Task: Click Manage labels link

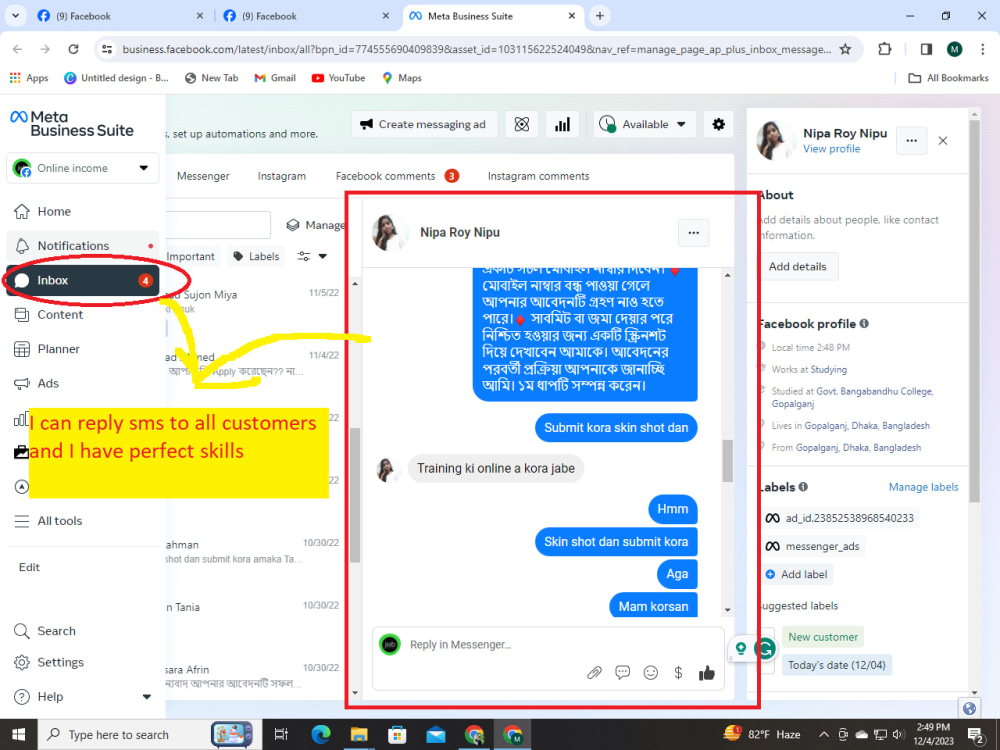Action: click(923, 487)
